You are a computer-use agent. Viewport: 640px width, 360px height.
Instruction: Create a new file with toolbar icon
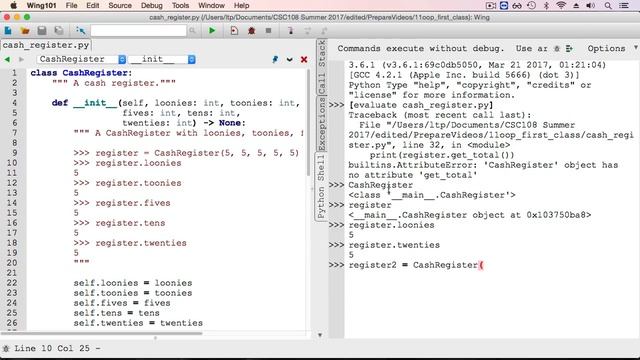(8, 31)
